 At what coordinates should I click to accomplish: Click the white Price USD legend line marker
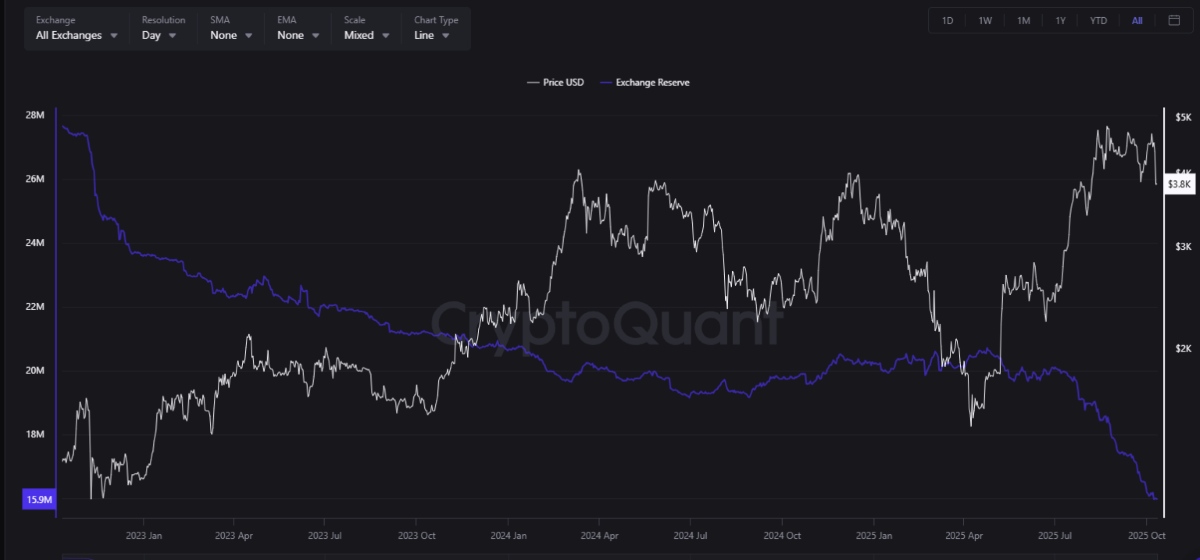coord(533,82)
